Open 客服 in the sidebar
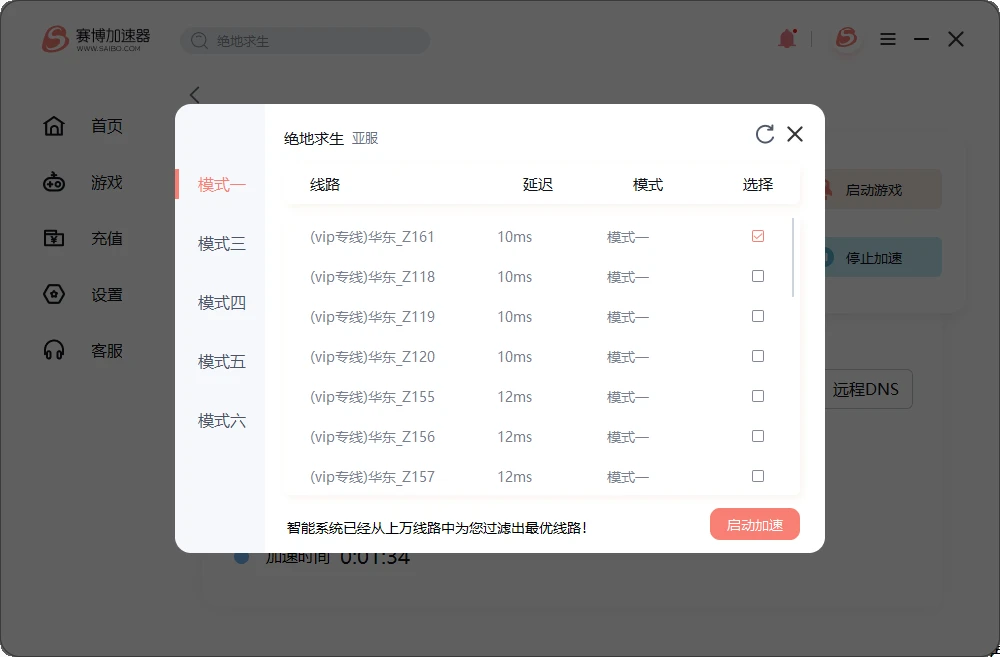 107,351
